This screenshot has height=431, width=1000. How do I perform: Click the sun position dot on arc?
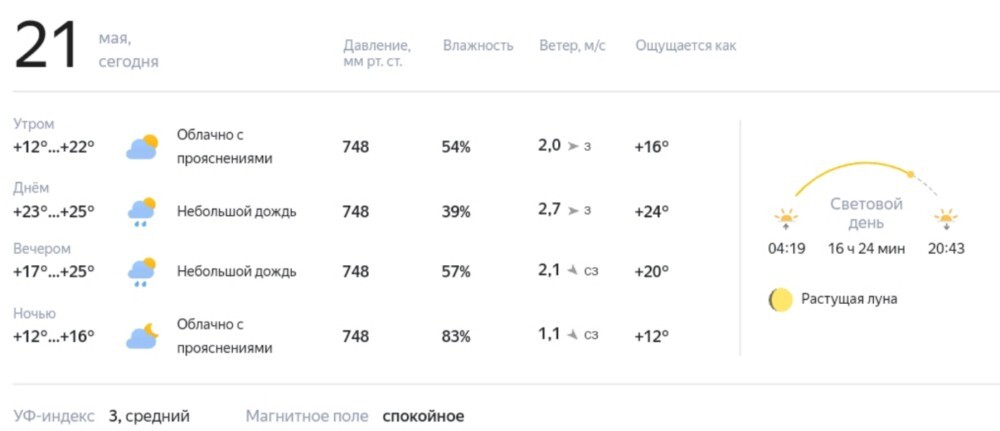coord(911,174)
